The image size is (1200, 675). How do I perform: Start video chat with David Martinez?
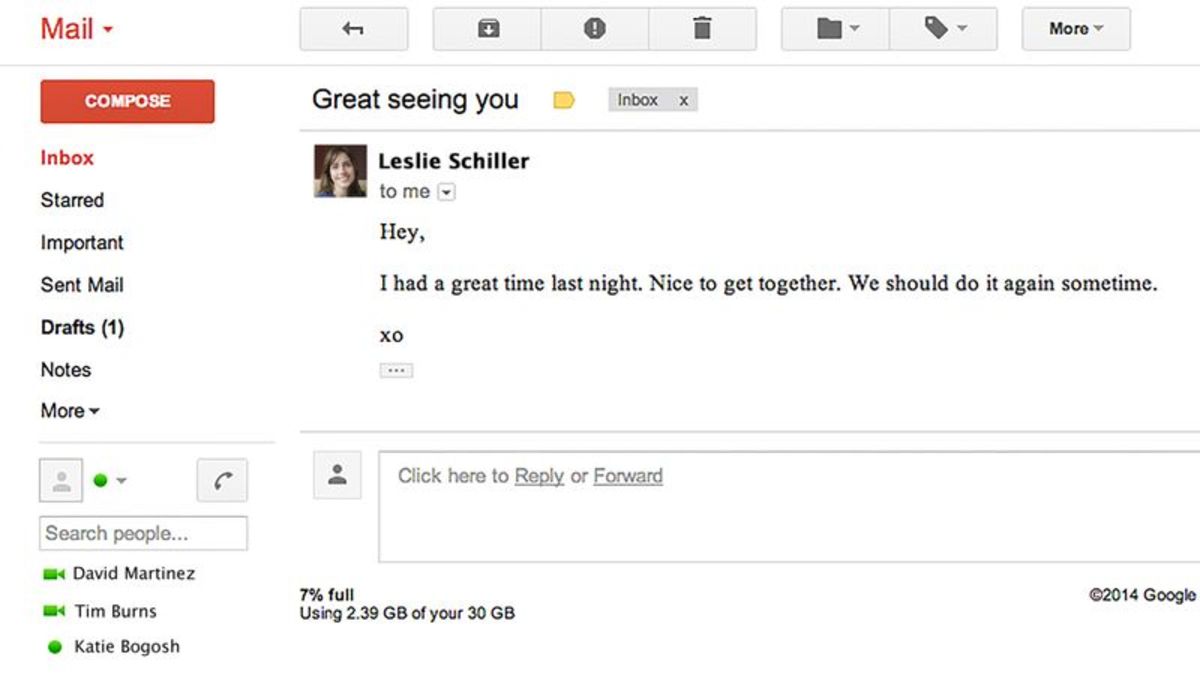(x=53, y=574)
